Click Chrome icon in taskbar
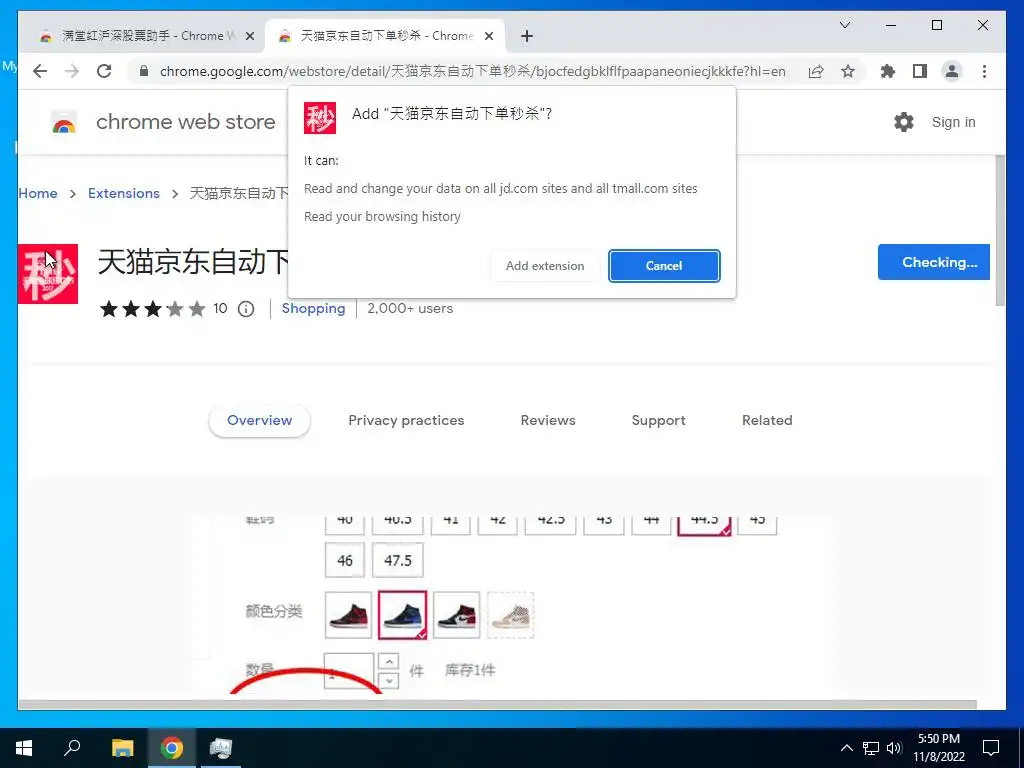This screenshot has height=768, width=1024. 172,748
